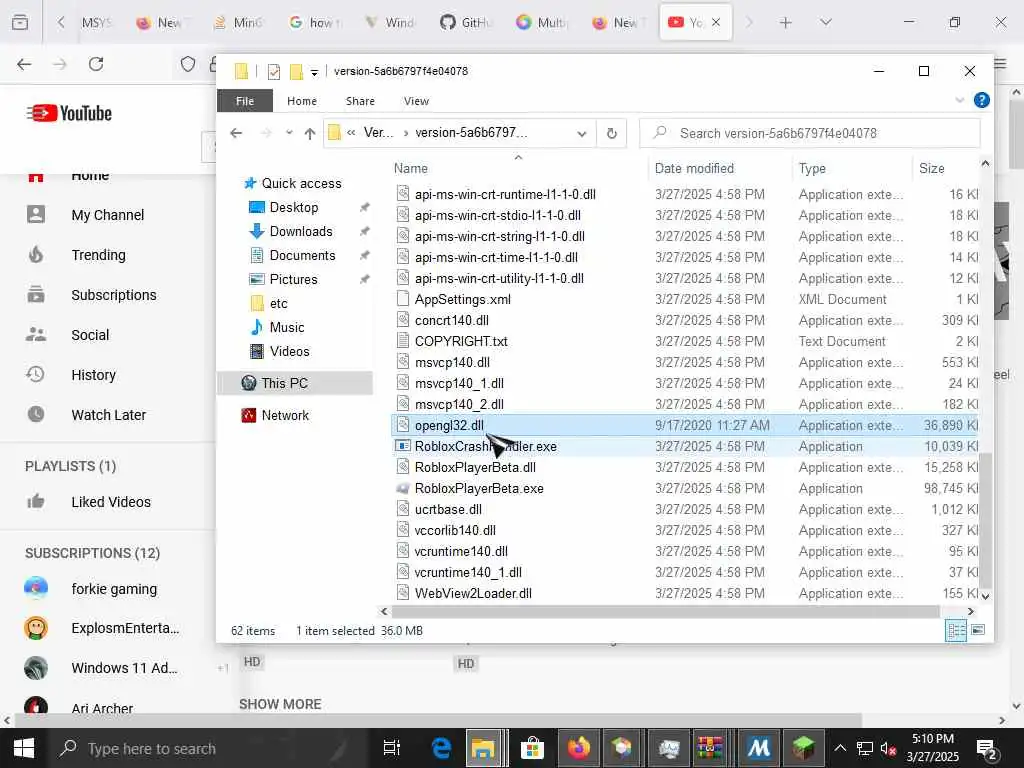This screenshot has height=768, width=1024.
Task: Go up one folder level arrow
Action: tap(310, 133)
